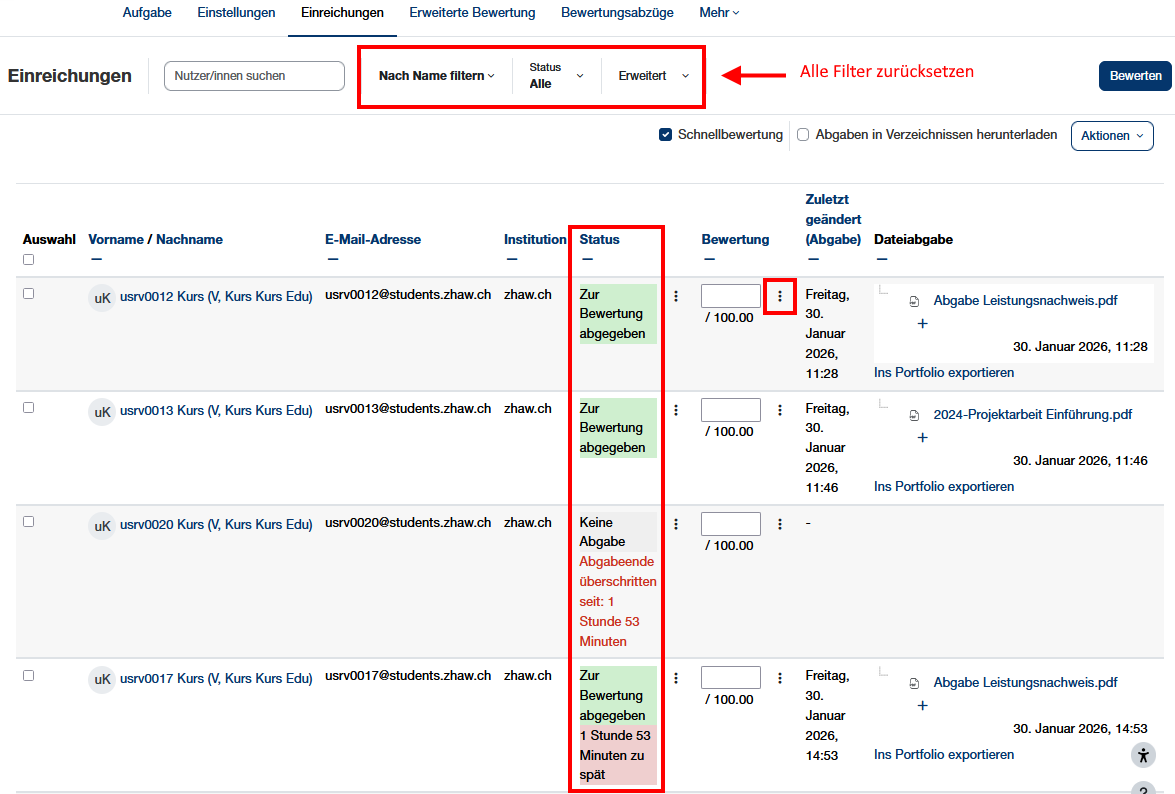Open grading actions menu for usrv0017
The height and width of the screenshot is (794, 1175).
[x=780, y=679]
